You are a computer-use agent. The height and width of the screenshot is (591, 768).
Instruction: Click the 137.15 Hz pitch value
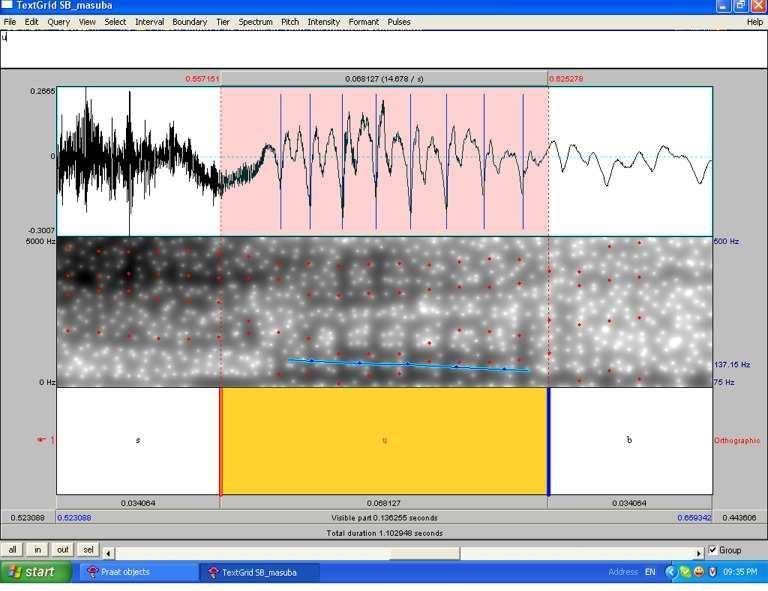coord(732,364)
